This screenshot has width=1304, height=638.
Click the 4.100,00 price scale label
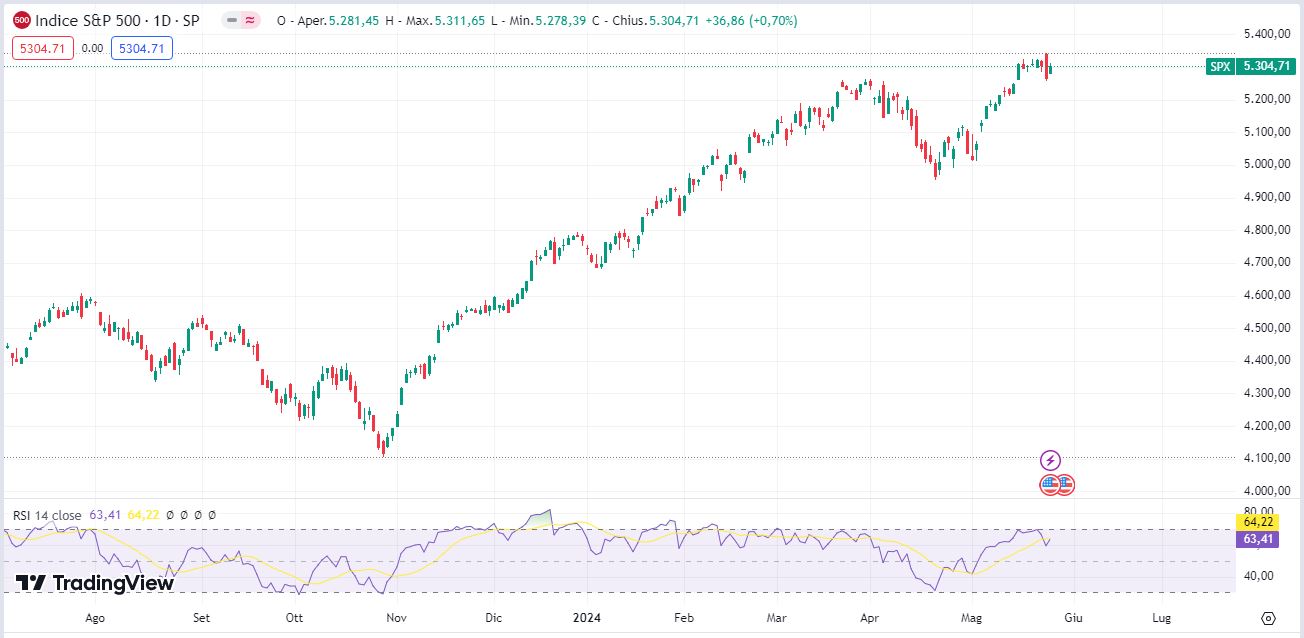coord(1269,458)
